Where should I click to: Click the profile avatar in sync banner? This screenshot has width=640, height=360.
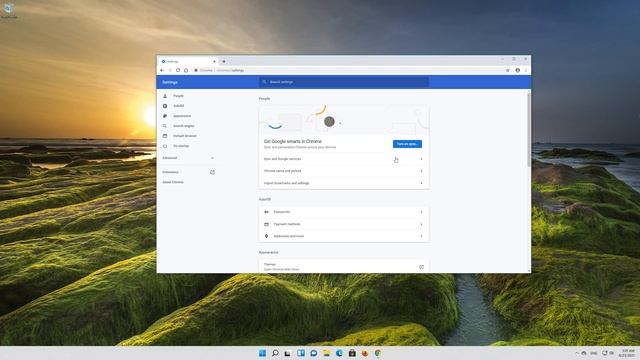(x=329, y=121)
